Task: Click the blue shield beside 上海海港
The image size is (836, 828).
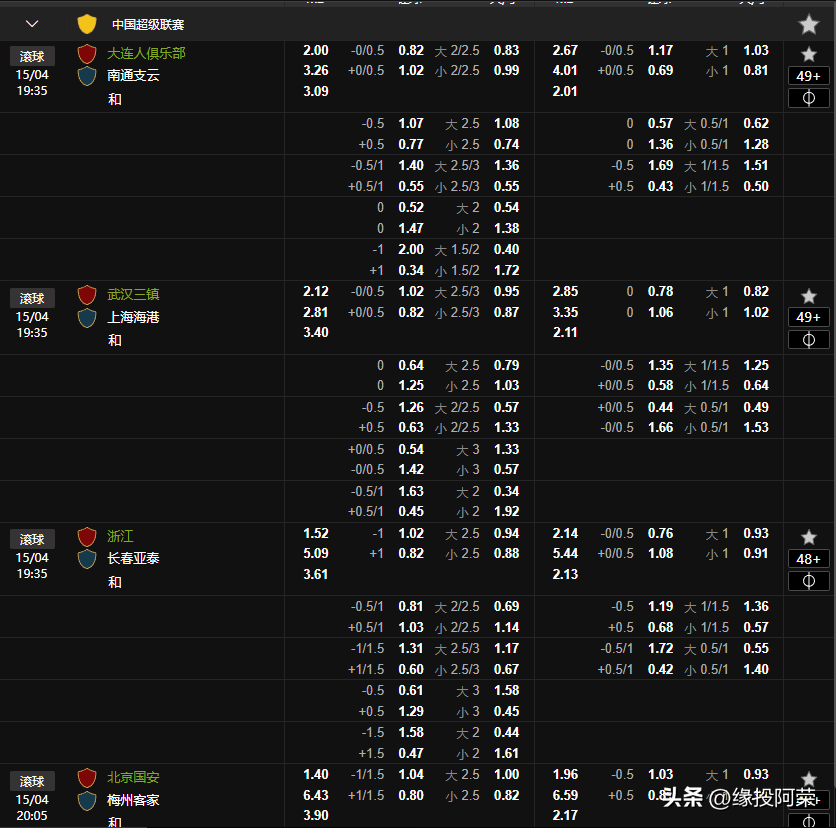Action: tap(87, 317)
